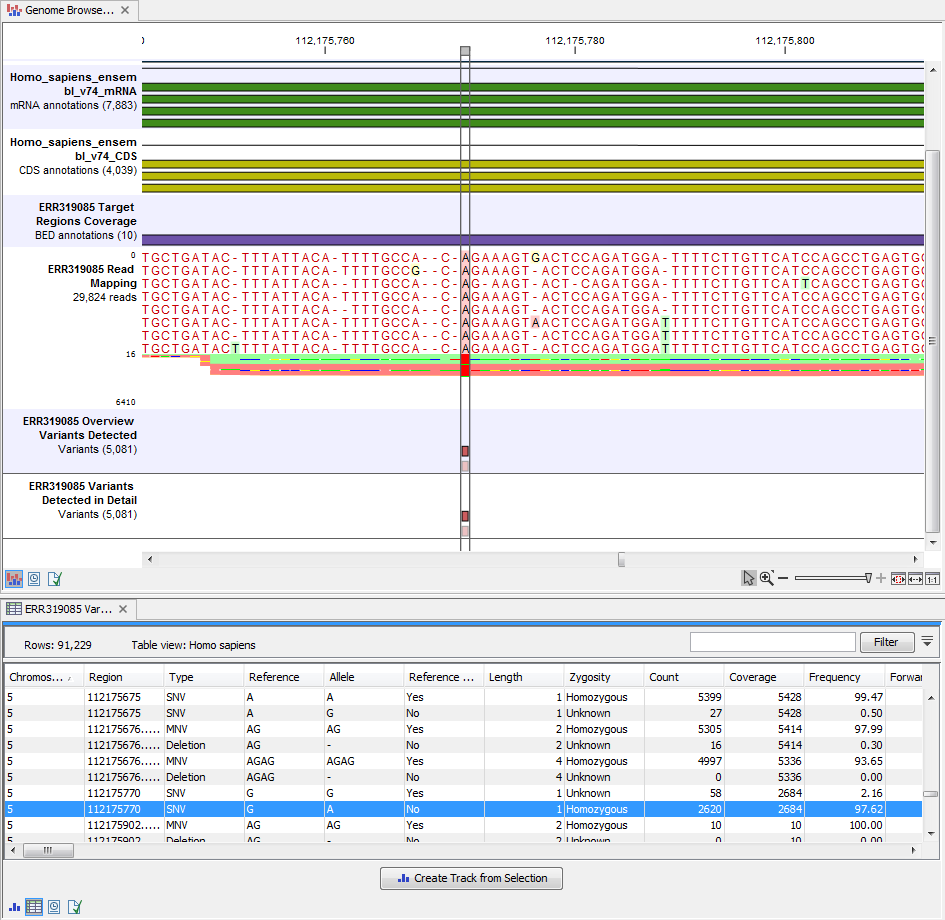Click the fit-to-width zoom icon
Viewport: 945px width, 920px height.
916,578
